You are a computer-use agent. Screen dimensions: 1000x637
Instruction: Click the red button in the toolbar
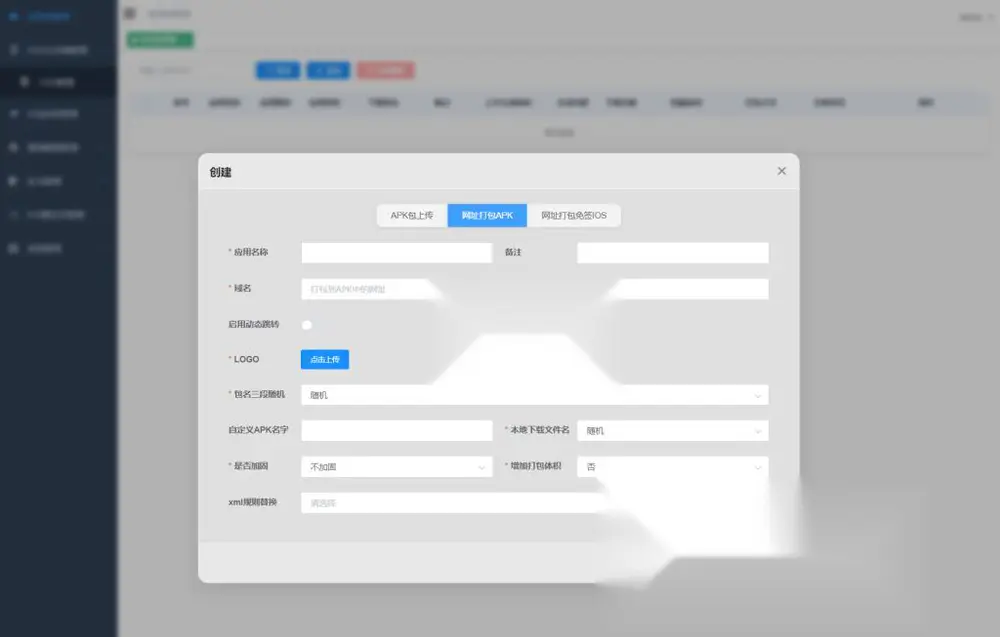[x=386, y=70]
